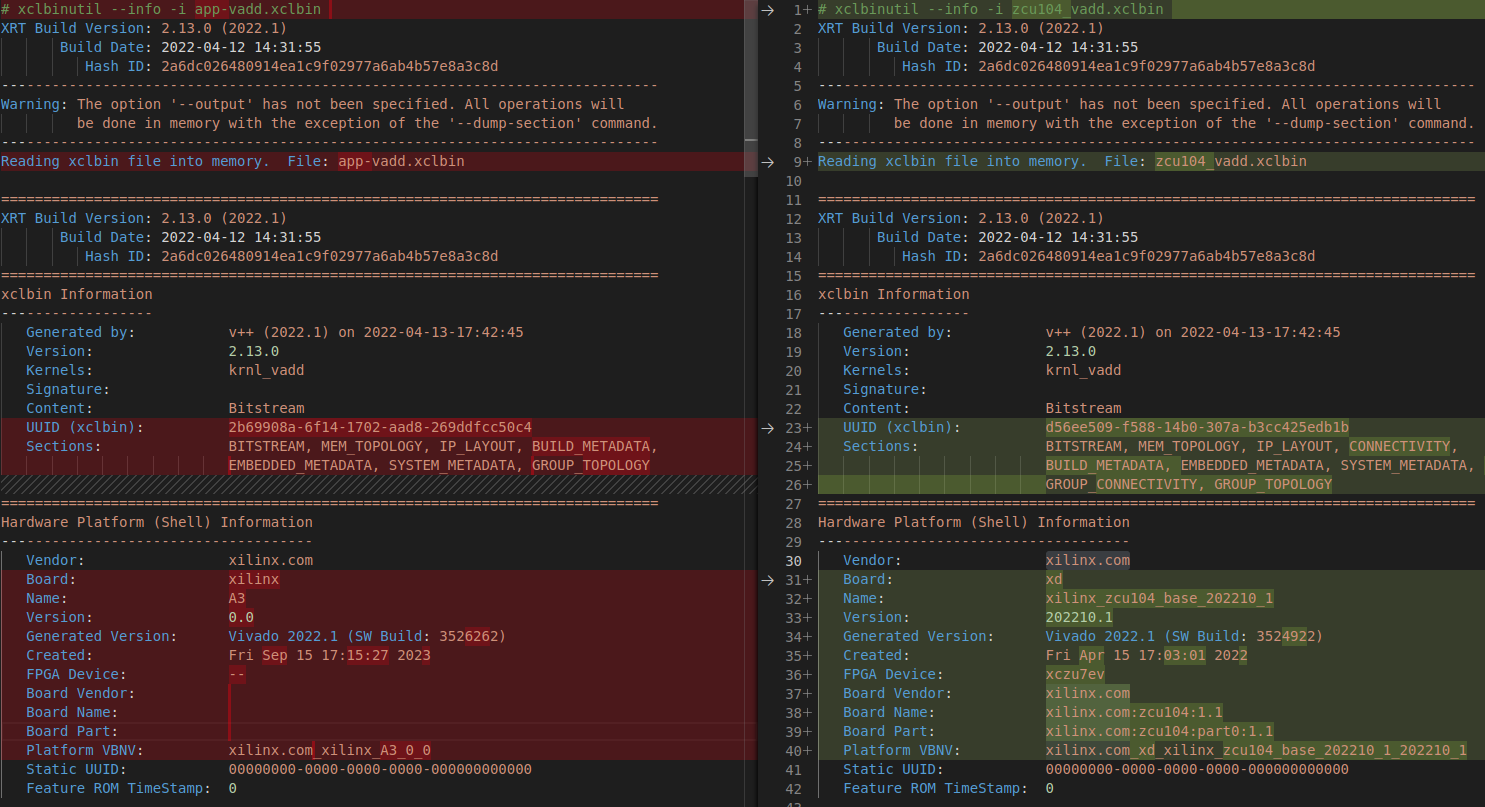The height and width of the screenshot is (807, 1485).
Task: Click the arrow marker next to line 9
Action: [x=767, y=161]
